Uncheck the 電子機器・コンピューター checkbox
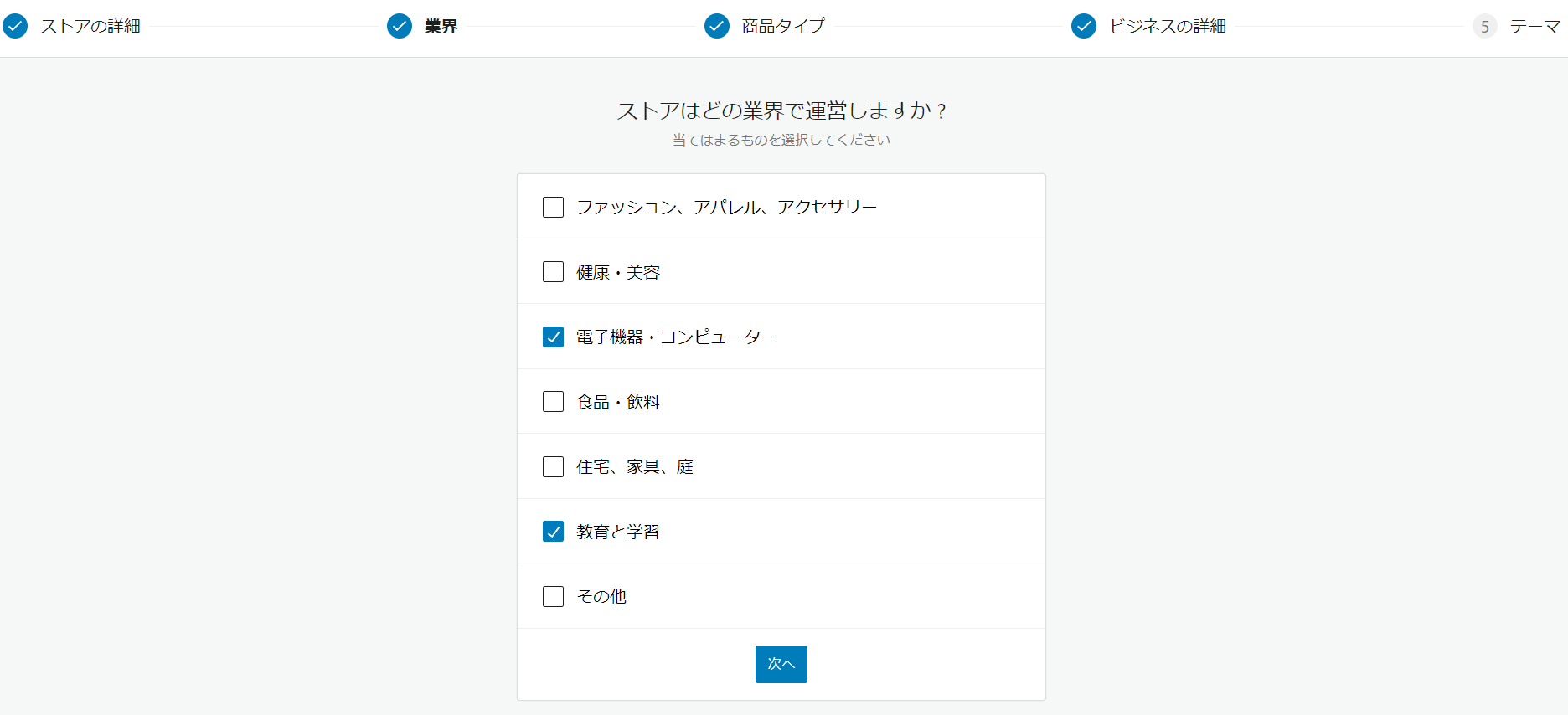Screen dimensions: 1568x715 [x=553, y=337]
